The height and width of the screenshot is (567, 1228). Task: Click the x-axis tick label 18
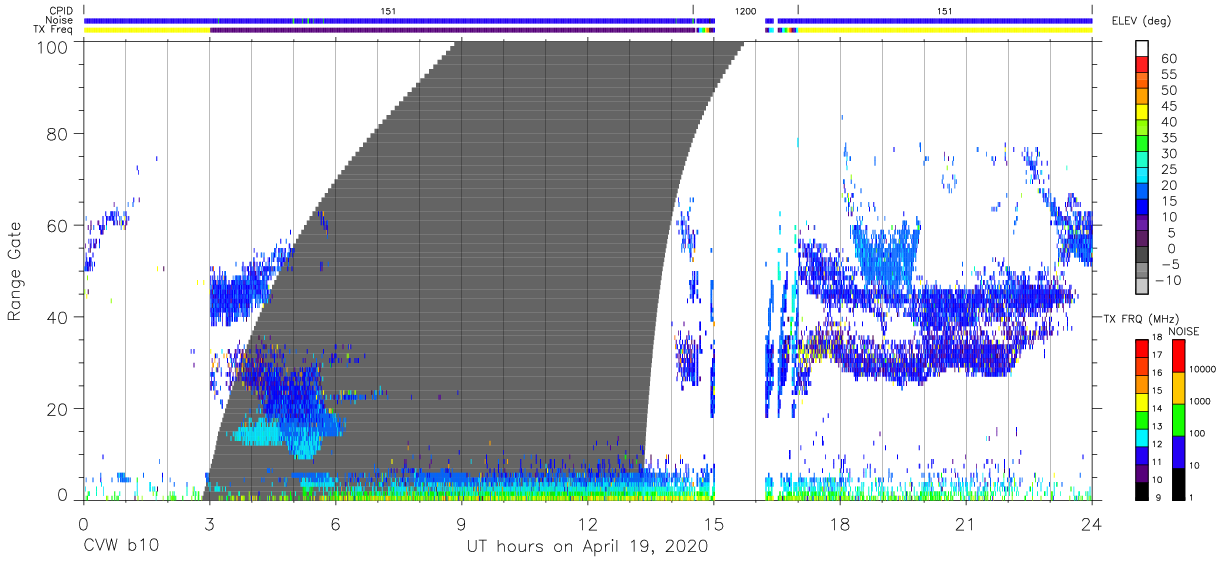coord(839,524)
